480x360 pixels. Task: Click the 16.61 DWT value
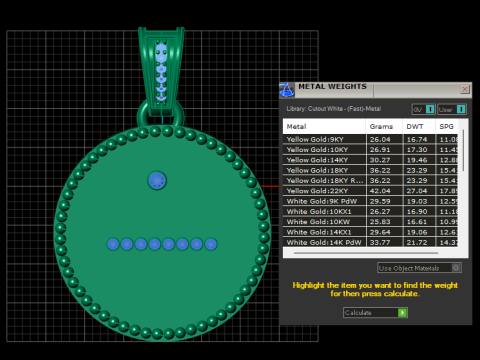417,222
